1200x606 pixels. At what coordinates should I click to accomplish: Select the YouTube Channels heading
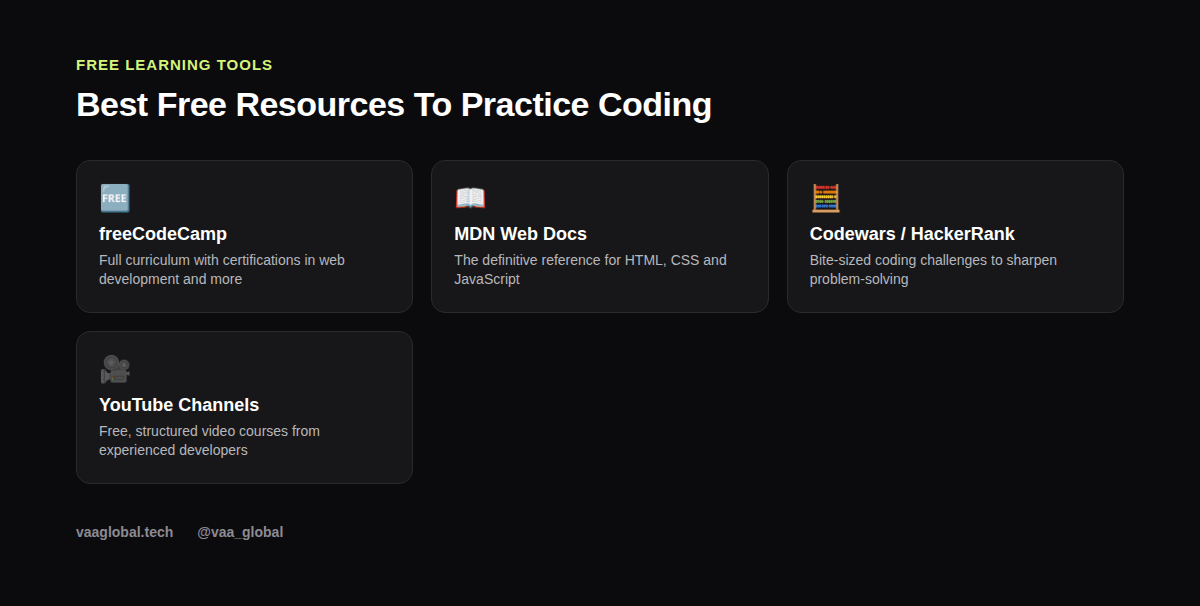point(179,405)
